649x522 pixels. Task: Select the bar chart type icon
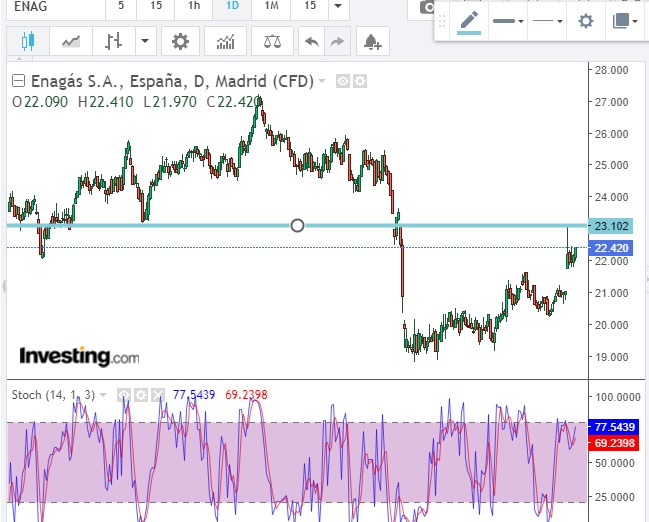click(x=113, y=41)
